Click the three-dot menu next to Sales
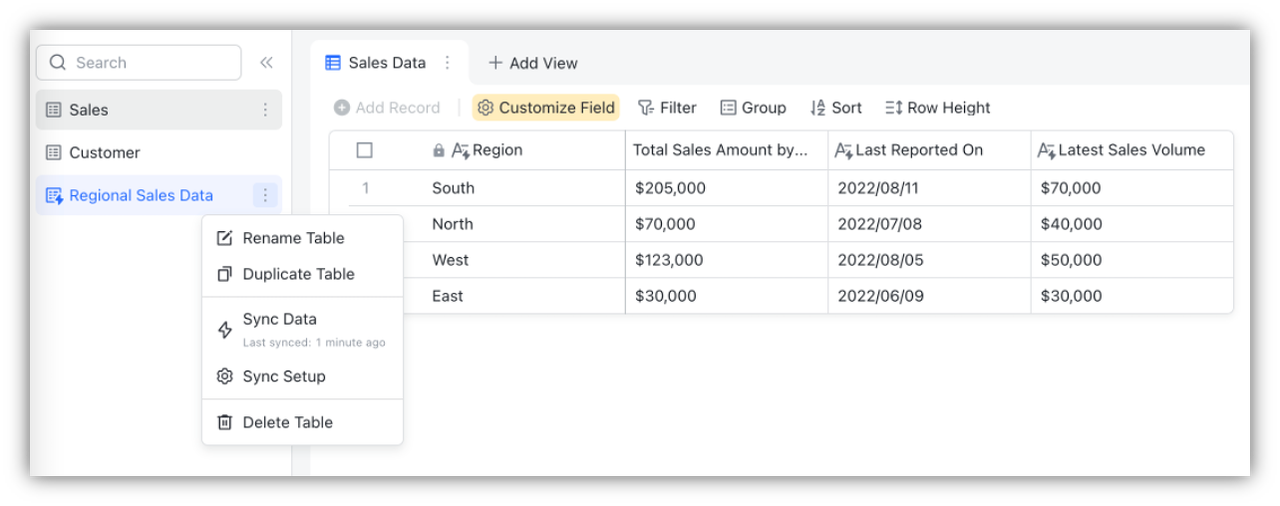This screenshot has height=506, width=1280. point(265,110)
